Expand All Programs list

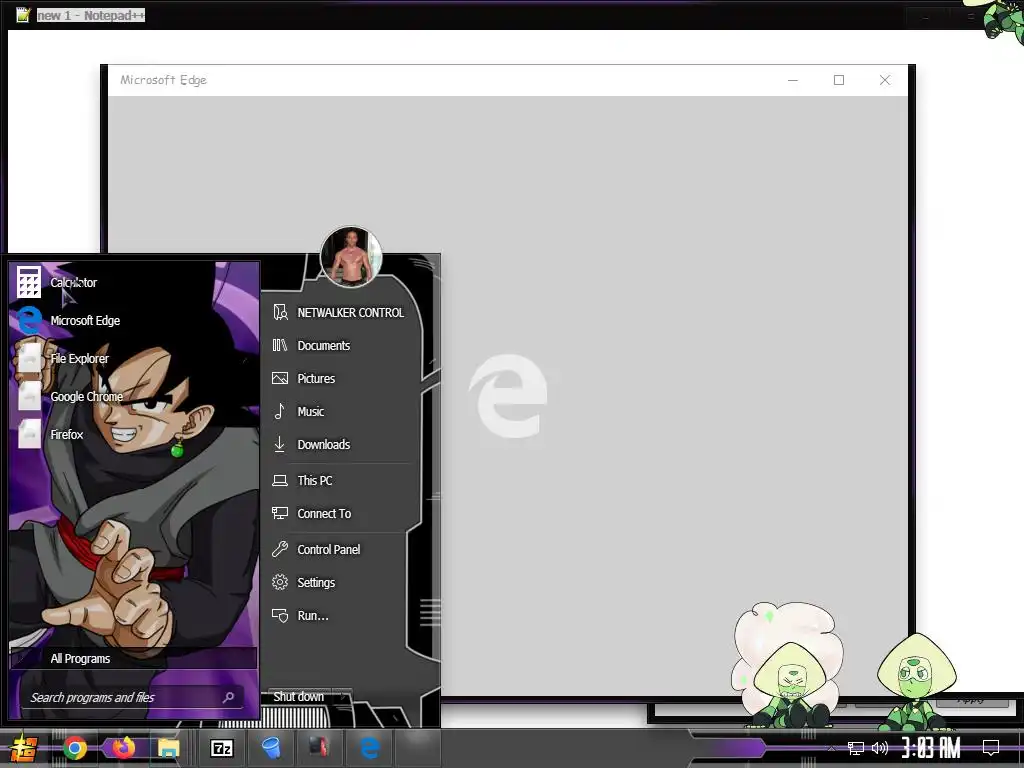133,659
